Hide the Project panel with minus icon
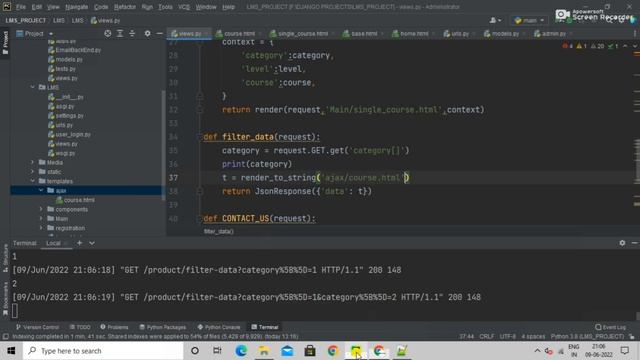This screenshot has height=360, width=640. coord(159,33)
